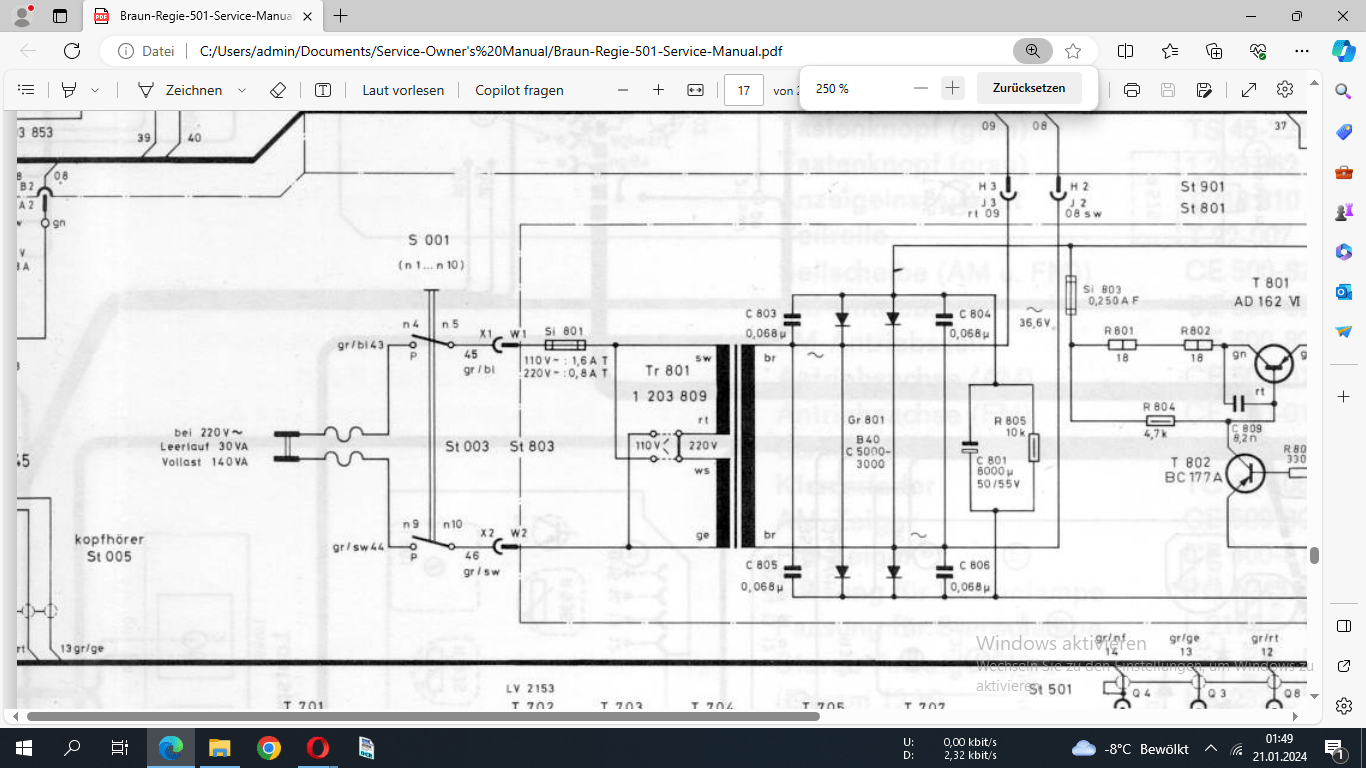Close the Braun-Regie-501-Service-Manual tab

pos(306,16)
